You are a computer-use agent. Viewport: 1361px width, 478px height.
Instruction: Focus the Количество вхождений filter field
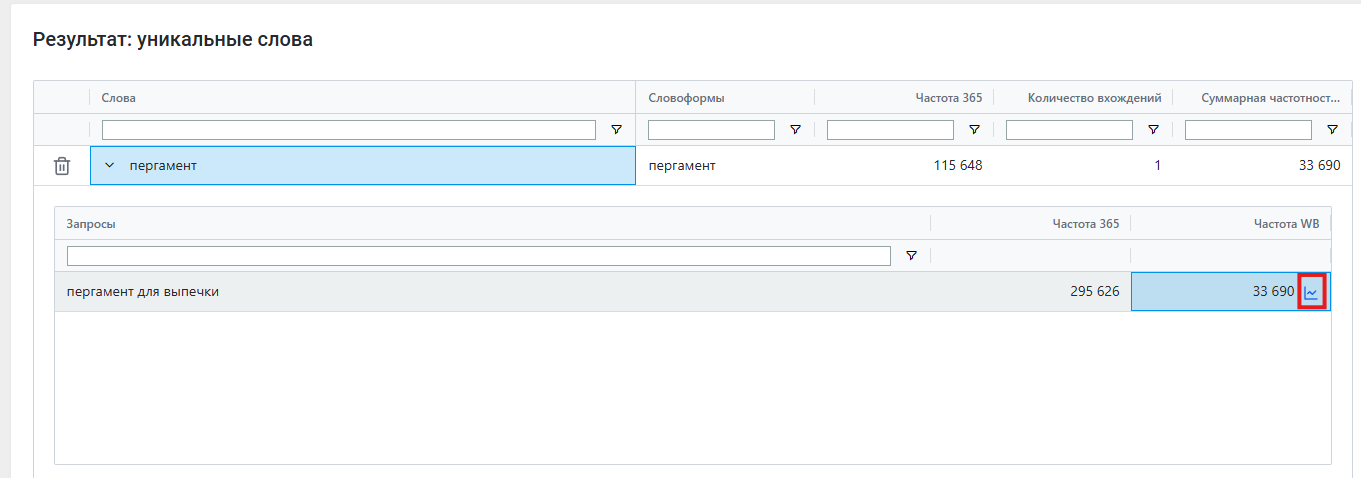pyautogui.click(x=1069, y=130)
